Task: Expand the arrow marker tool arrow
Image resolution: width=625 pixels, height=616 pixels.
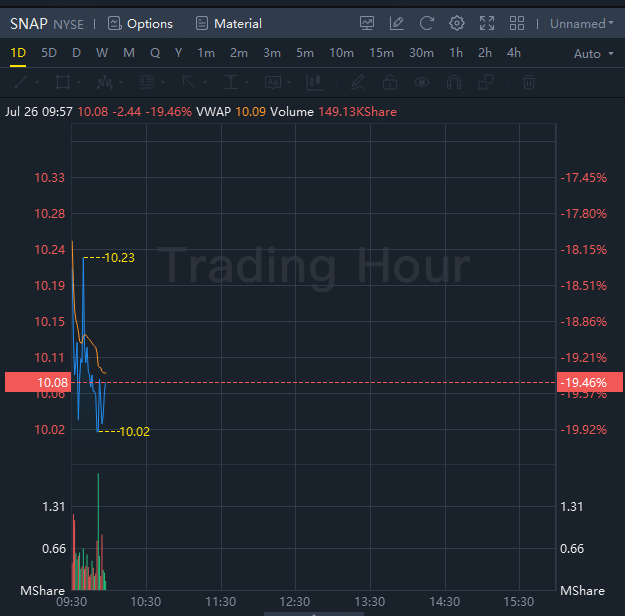Action: pos(205,83)
